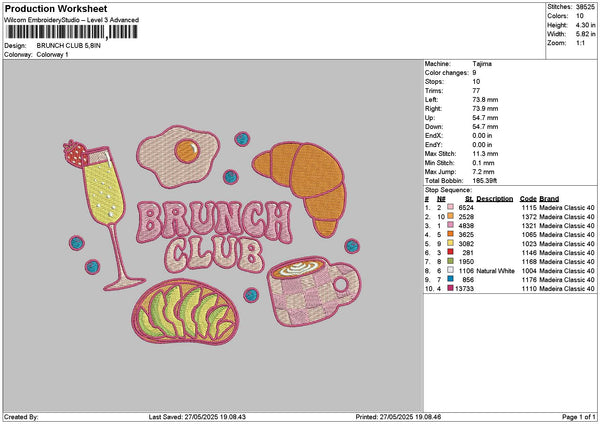
Task: Click design name BRUNCH CLUB 5,8IN
Action: tap(68, 46)
